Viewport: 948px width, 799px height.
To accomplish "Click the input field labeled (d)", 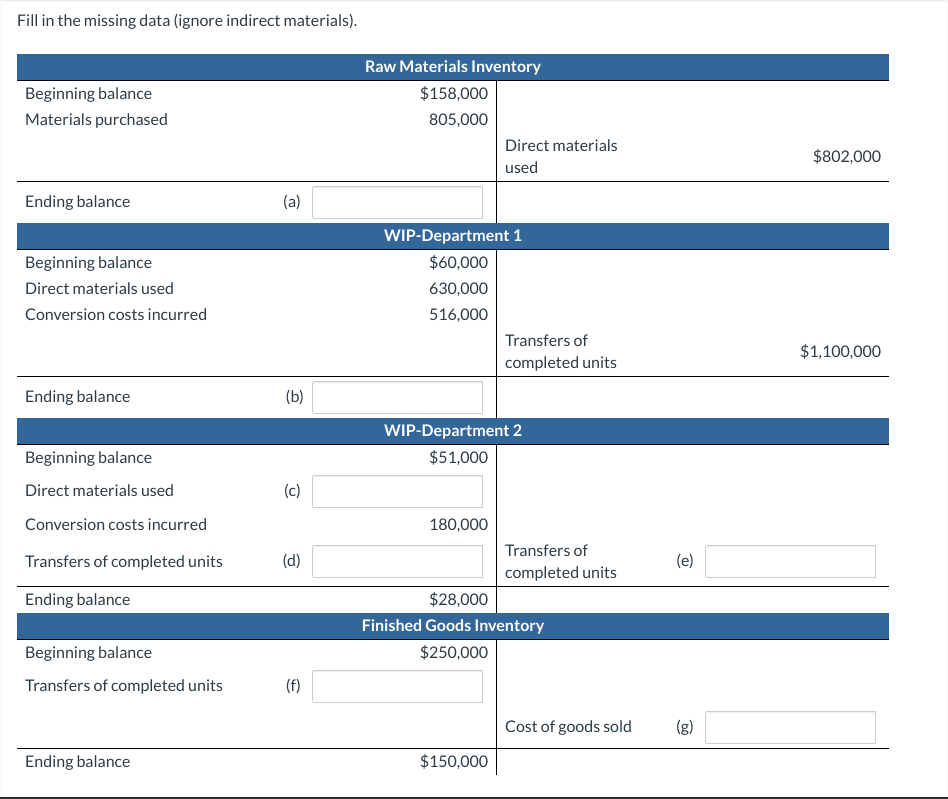I will pos(397,561).
